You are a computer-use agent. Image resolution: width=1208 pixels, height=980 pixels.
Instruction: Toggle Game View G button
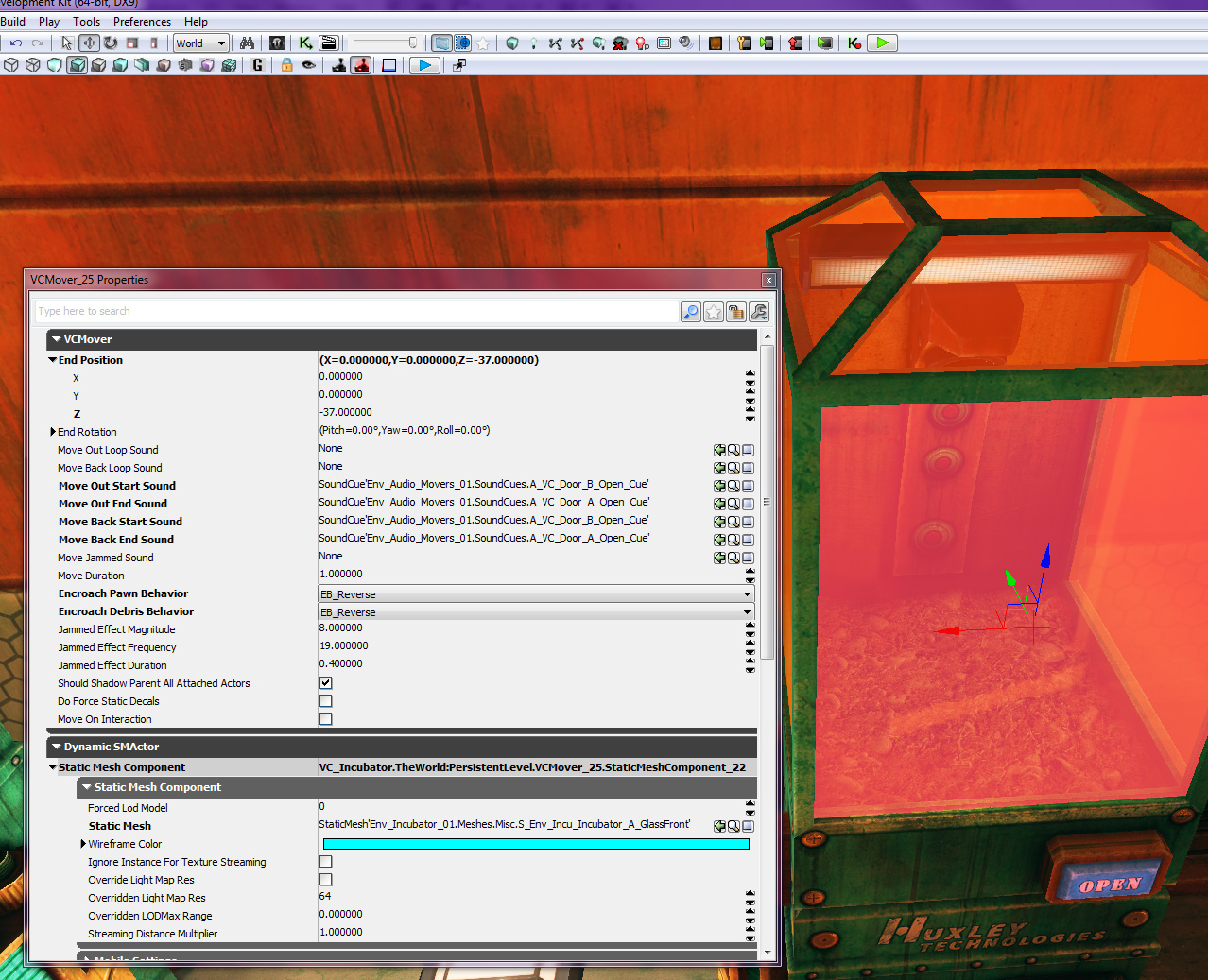coord(257,65)
